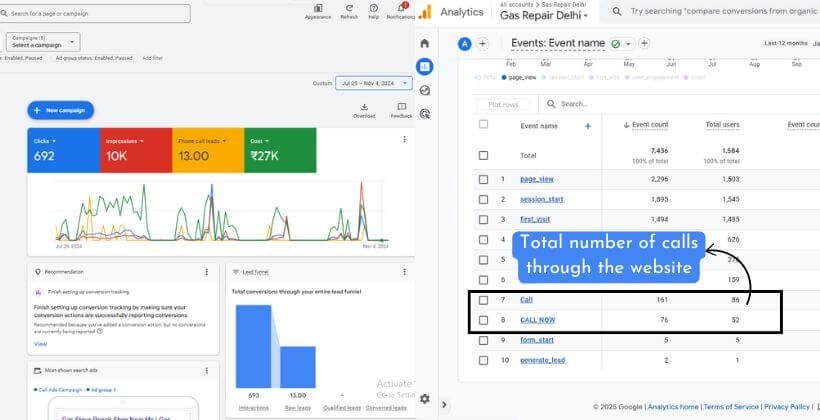The height and width of the screenshot is (420, 820).
Task: Add a new comparison next to segment A
Action: click(x=483, y=44)
